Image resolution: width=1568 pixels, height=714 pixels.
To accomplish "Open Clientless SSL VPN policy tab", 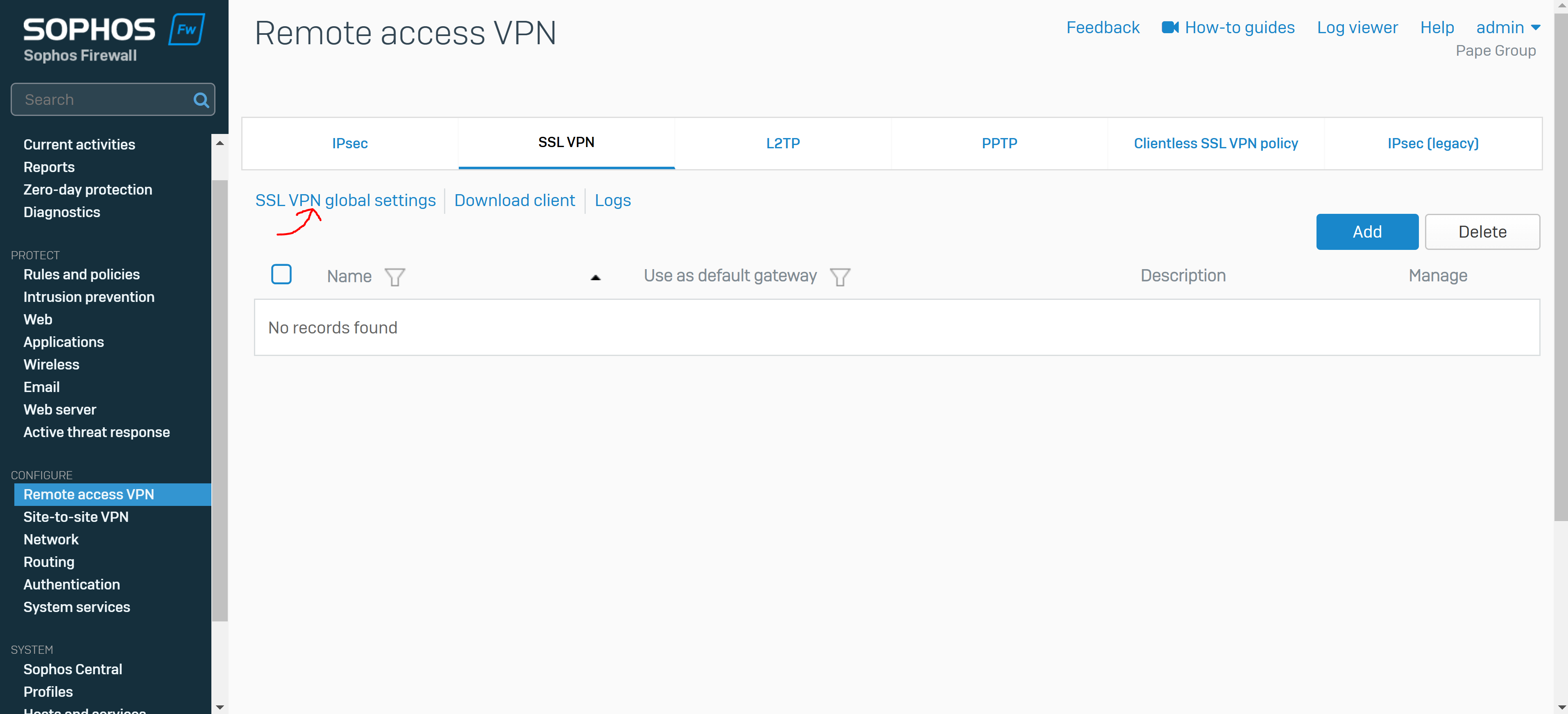I will click(x=1216, y=144).
